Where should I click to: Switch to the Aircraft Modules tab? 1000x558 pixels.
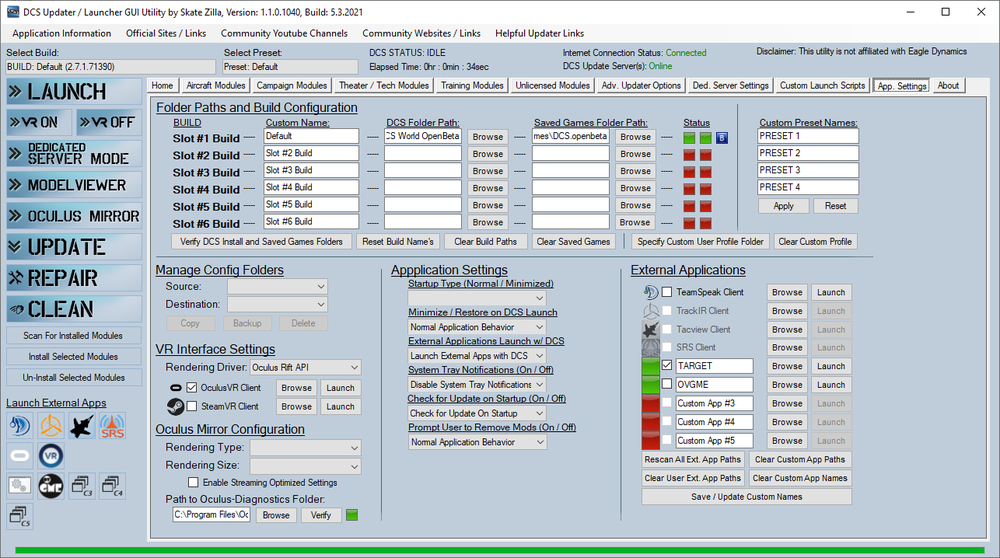point(216,85)
